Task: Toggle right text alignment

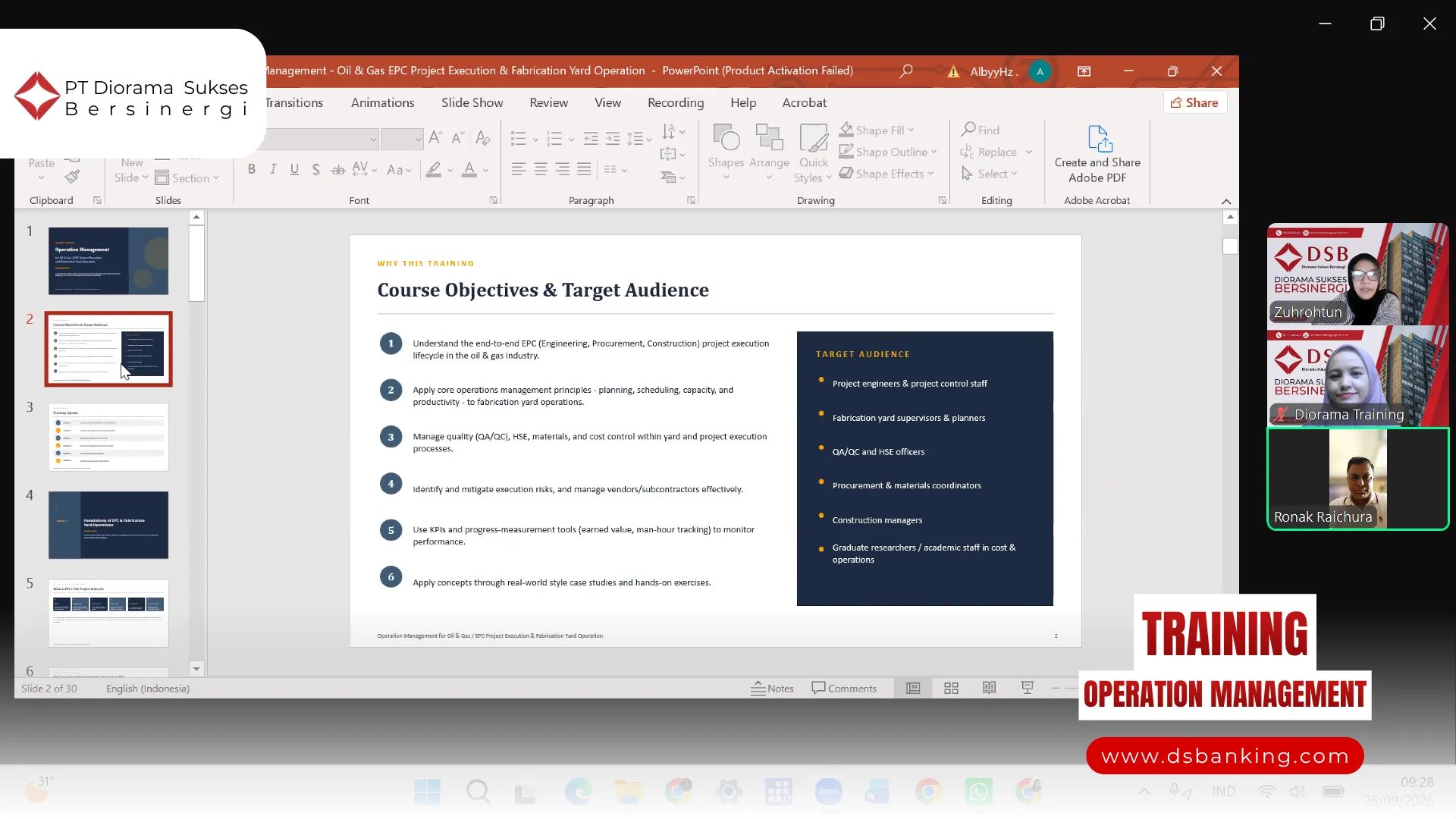Action: [562, 170]
